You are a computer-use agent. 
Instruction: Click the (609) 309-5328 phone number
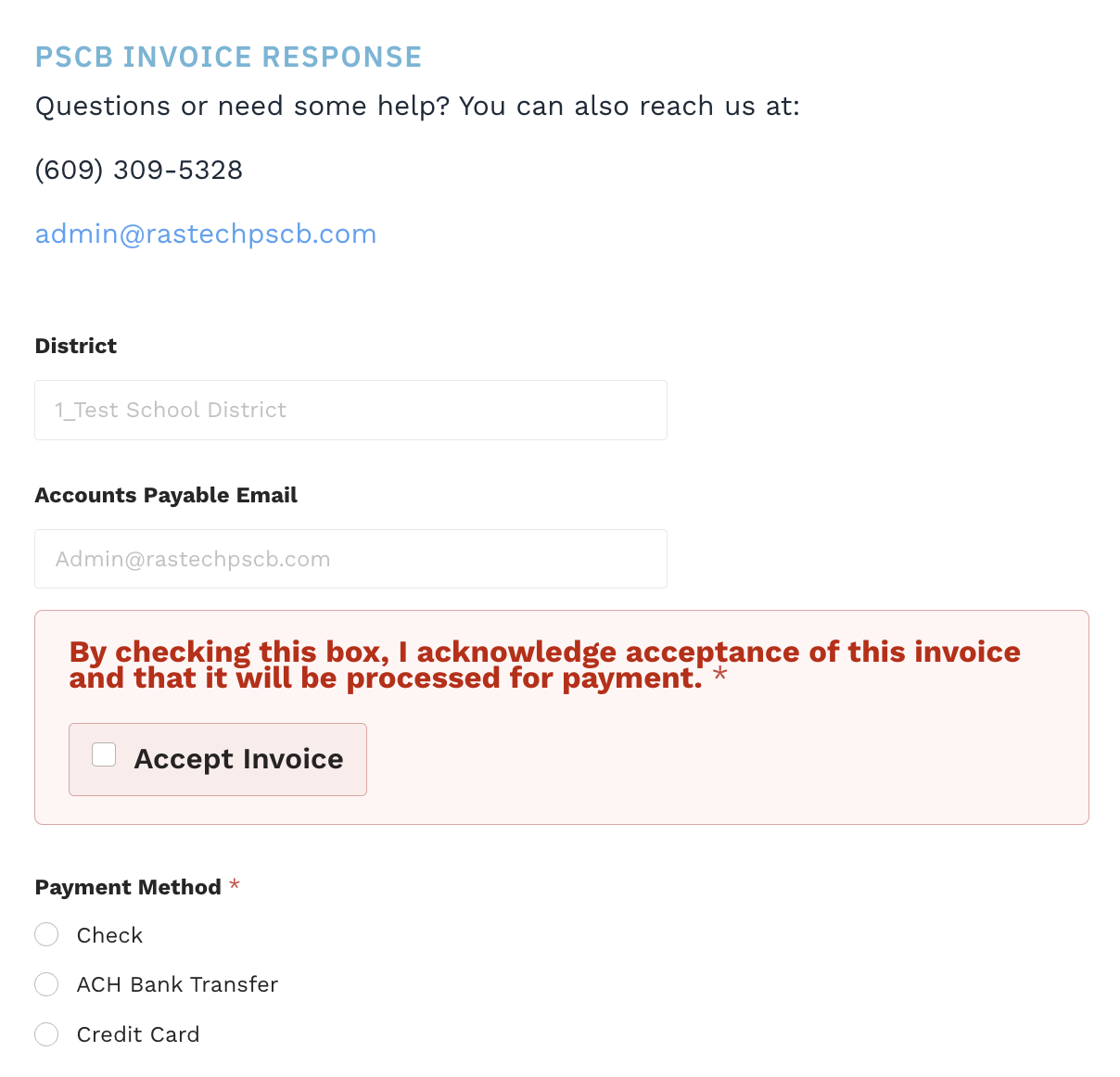(139, 170)
